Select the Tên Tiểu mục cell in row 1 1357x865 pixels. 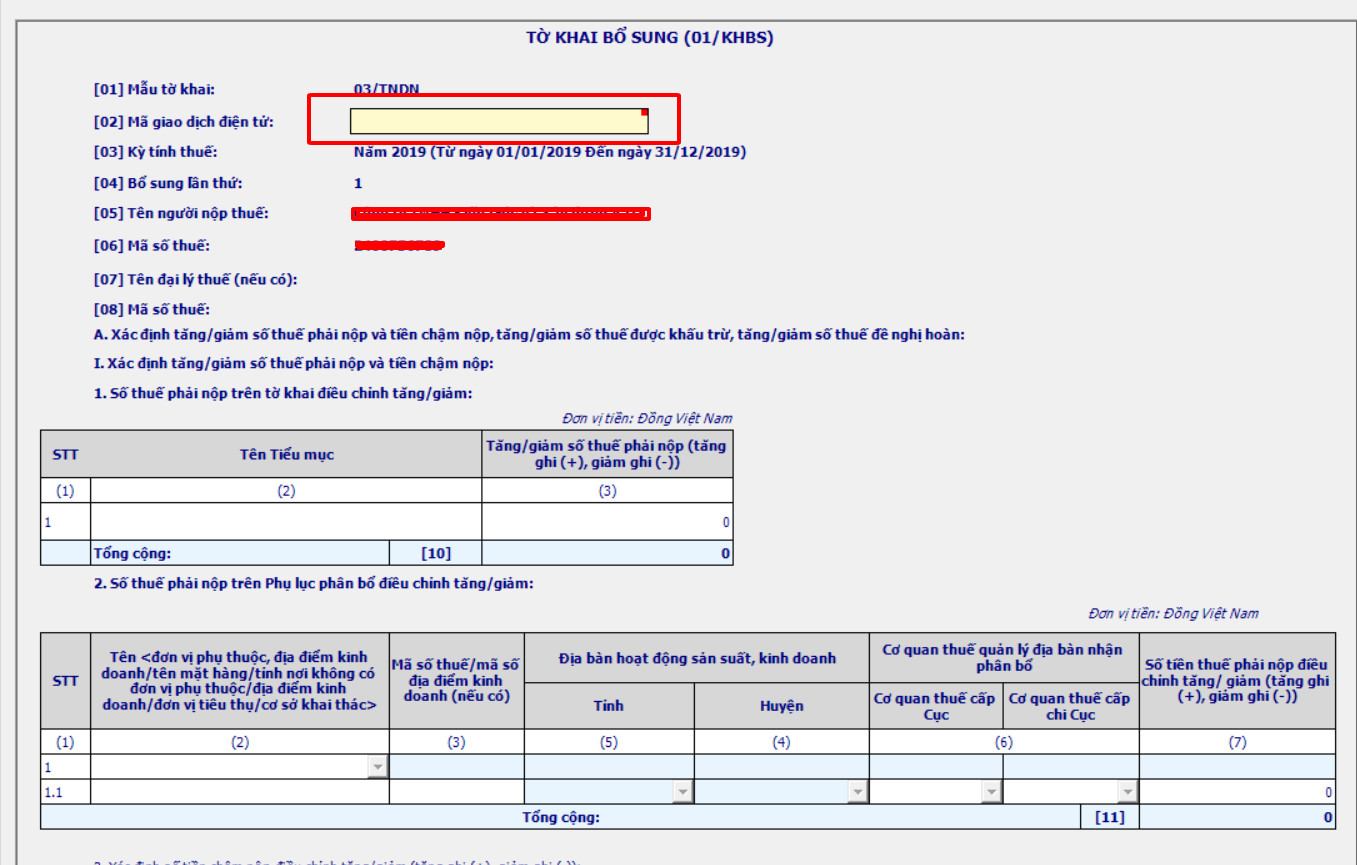(x=286, y=522)
